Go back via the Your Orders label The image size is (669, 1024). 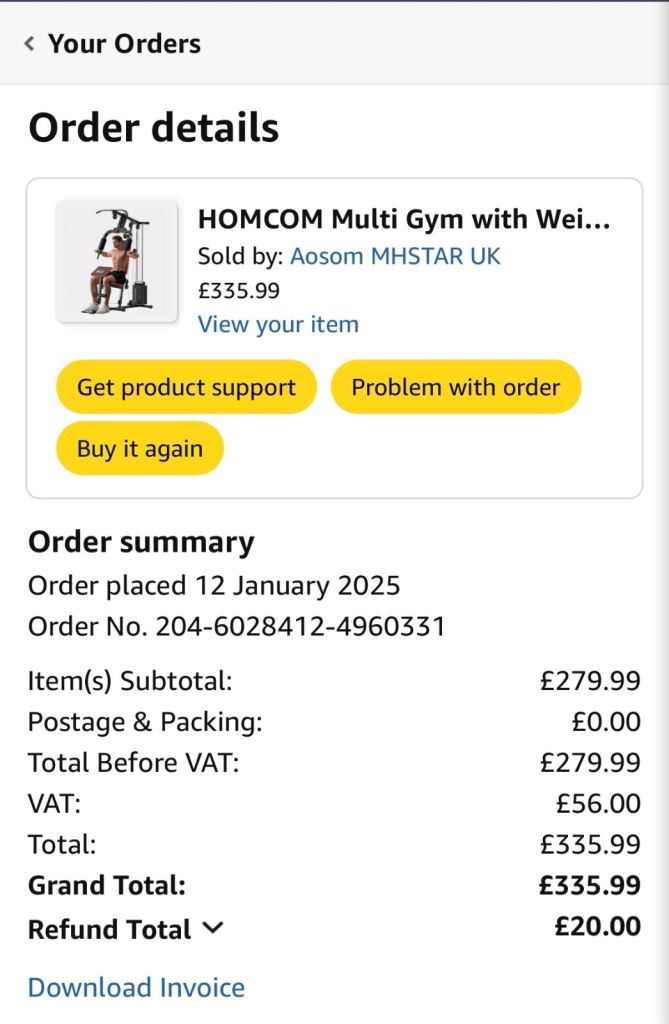(125, 44)
